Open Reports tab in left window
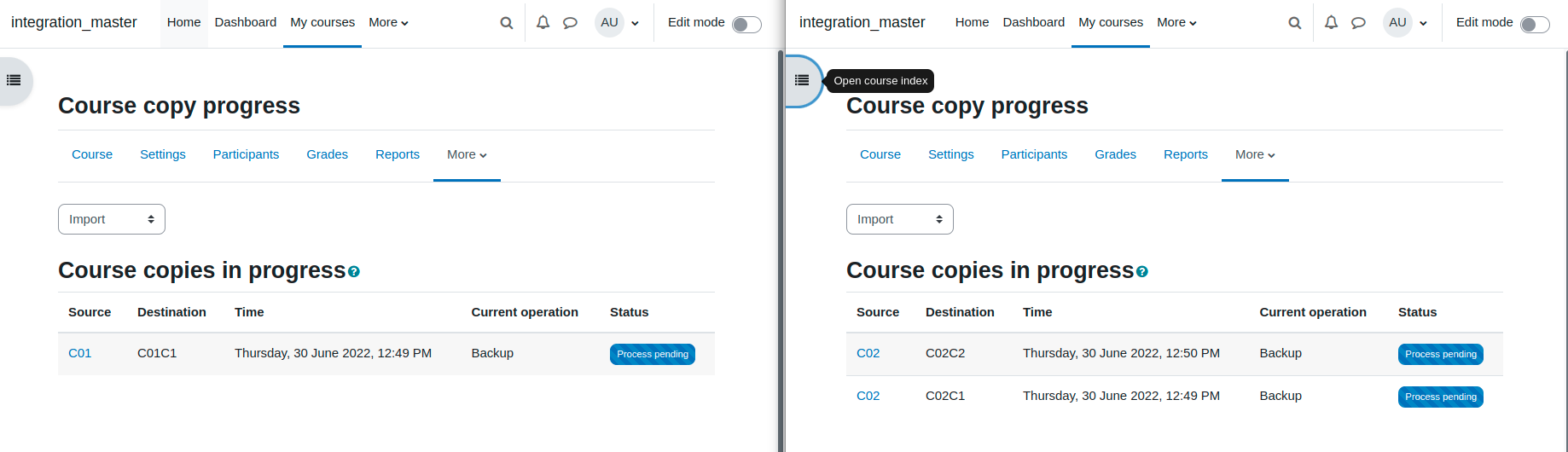 (x=398, y=155)
